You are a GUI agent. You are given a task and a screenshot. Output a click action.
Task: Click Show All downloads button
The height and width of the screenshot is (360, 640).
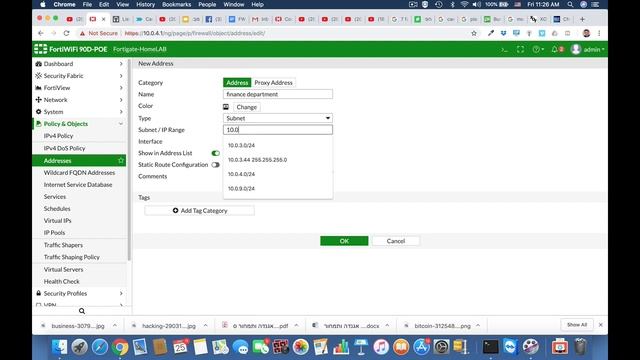pyautogui.click(x=577, y=325)
